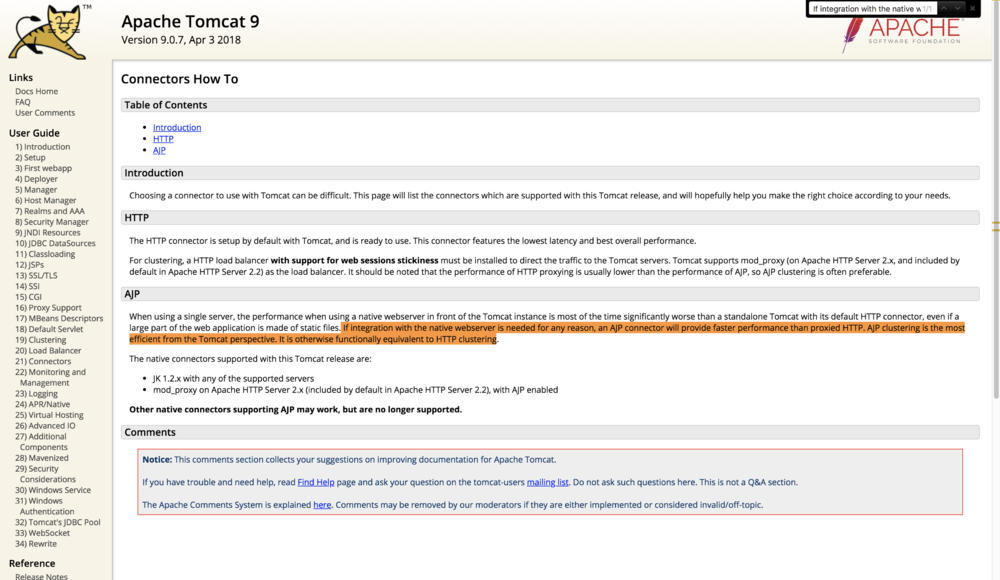This screenshot has height=580, width=1000.
Task: Open user guide 2) Setup
Action: point(31,158)
